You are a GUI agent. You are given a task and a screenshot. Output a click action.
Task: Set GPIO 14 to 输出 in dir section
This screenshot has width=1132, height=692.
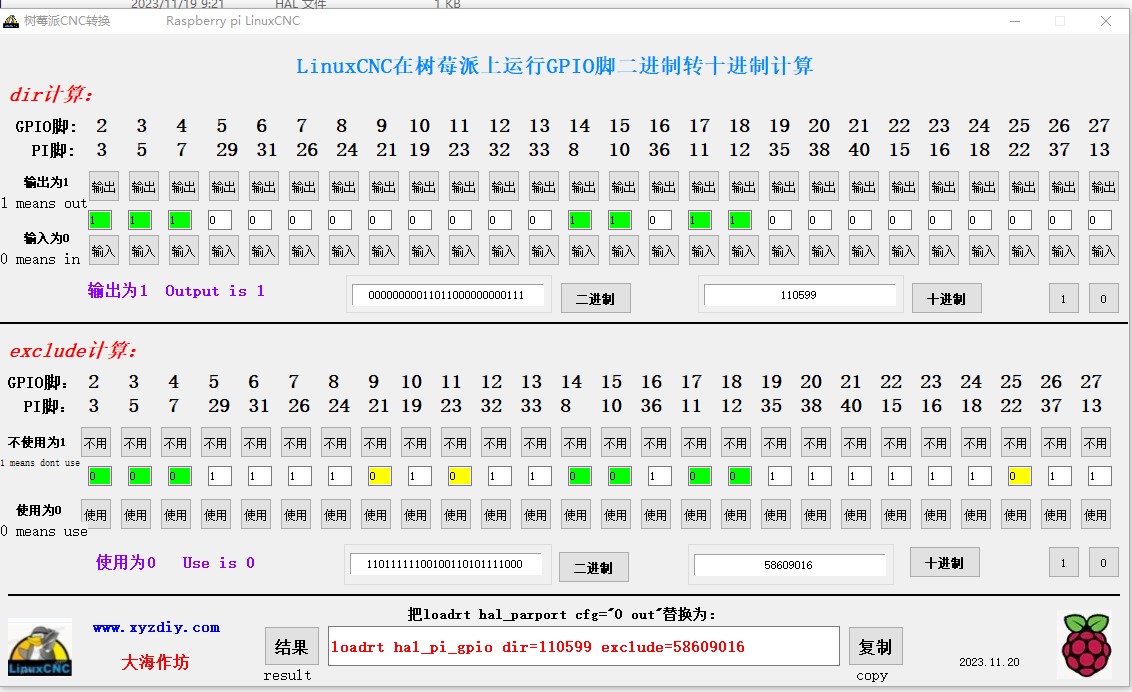click(583, 188)
